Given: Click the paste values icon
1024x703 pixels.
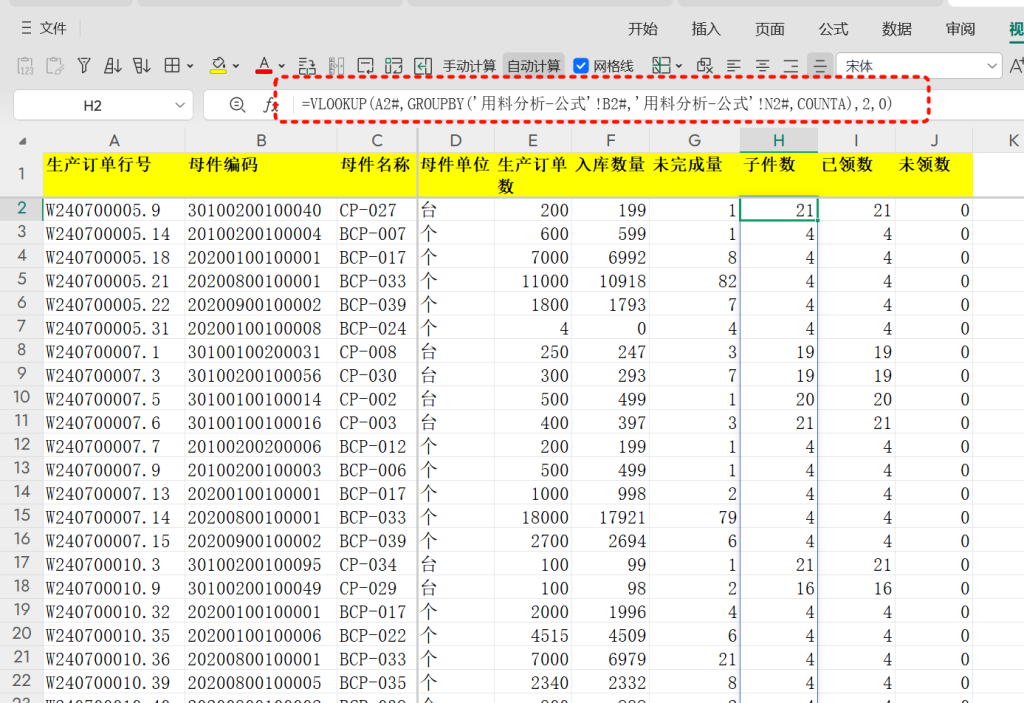Looking at the screenshot, I should coord(25,66).
